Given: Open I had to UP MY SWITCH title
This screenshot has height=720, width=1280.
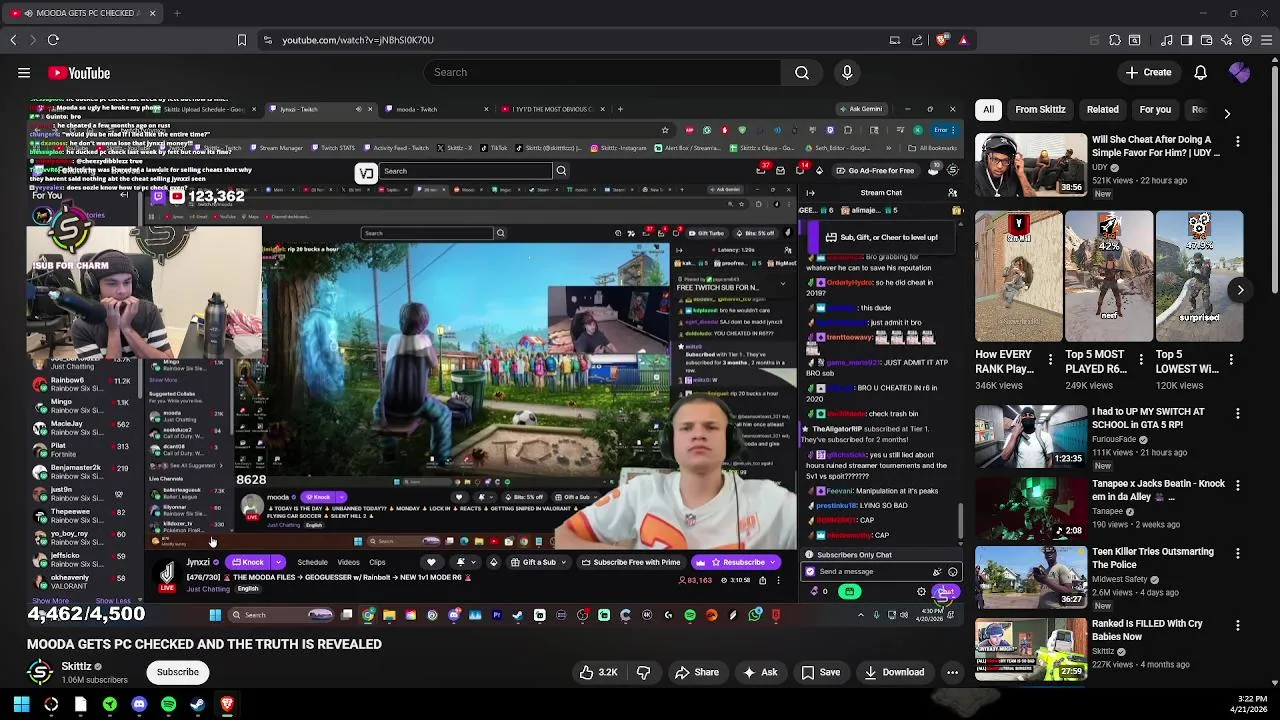Looking at the screenshot, I should 1148,418.
